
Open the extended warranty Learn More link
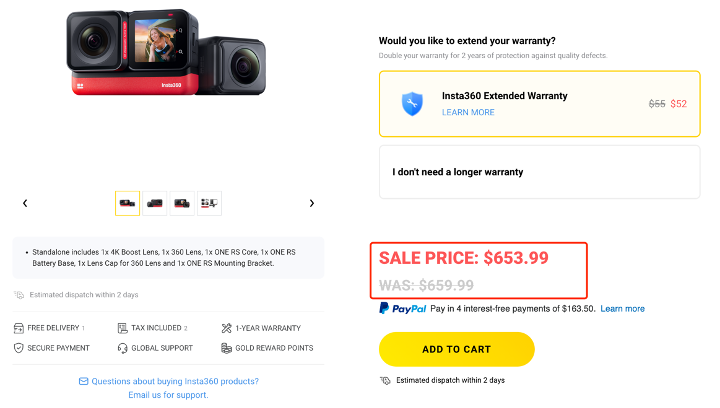click(468, 112)
